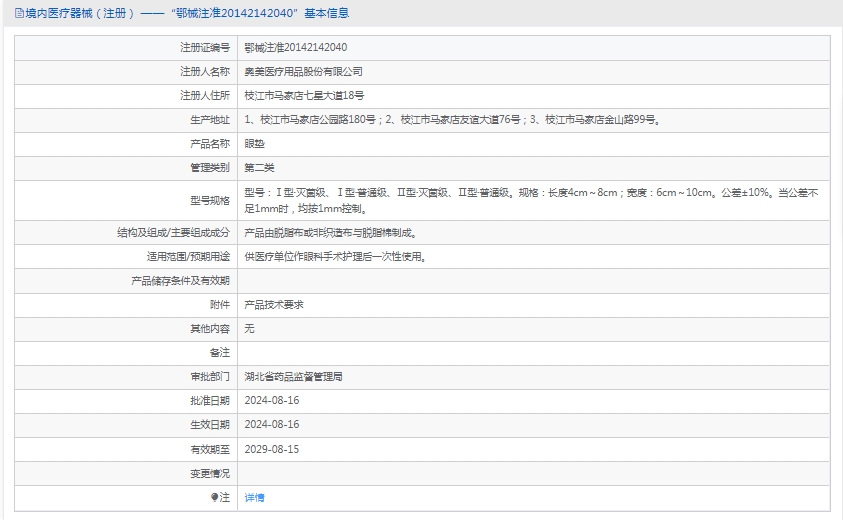The image size is (843, 520).
Task: Click the structure composition text 产品由脱脂布或非织造布
Action: (330, 232)
